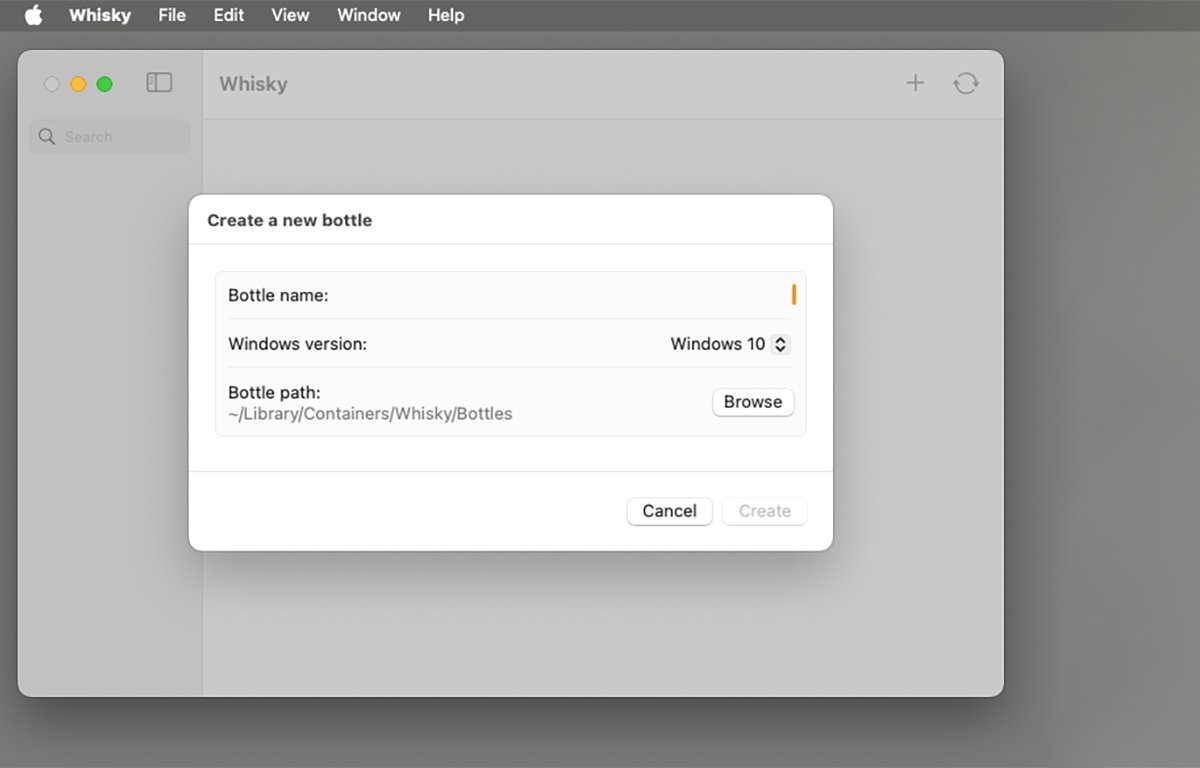Viewport: 1200px width, 768px height.
Task: Open the Whisky application menu
Action: tap(101, 15)
